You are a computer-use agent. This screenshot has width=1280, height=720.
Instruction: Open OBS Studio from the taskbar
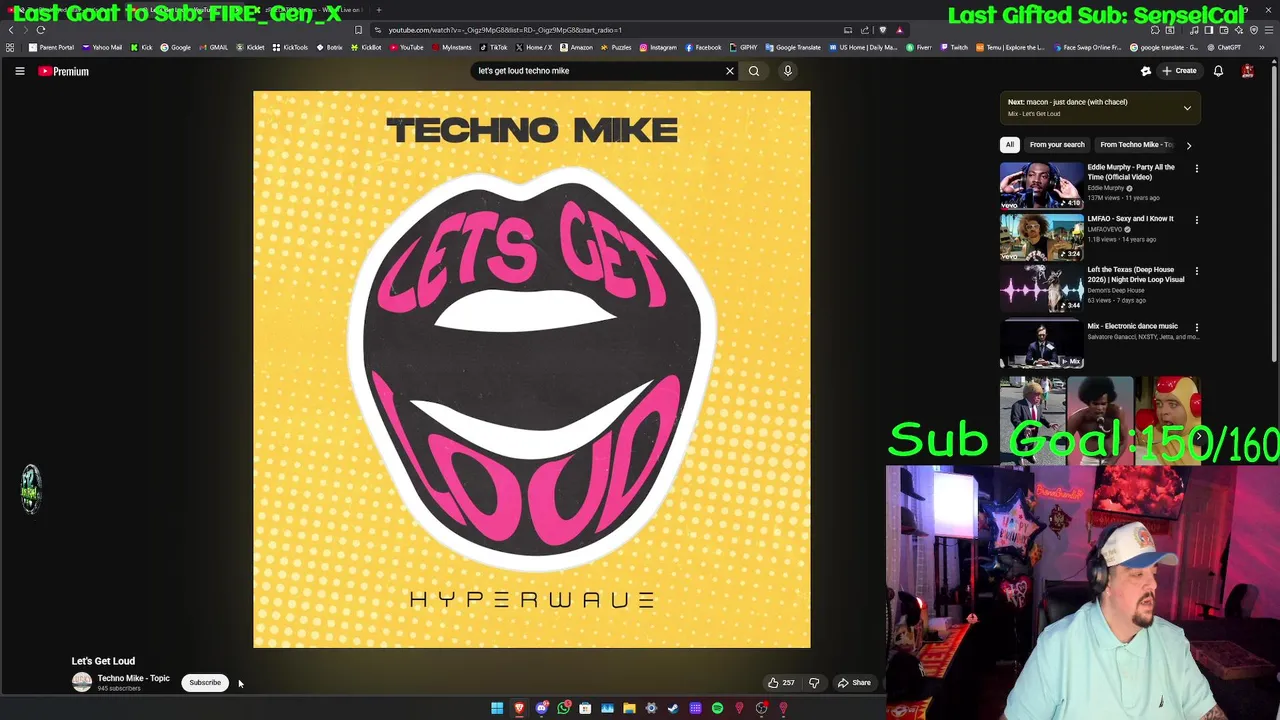[761, 709]
